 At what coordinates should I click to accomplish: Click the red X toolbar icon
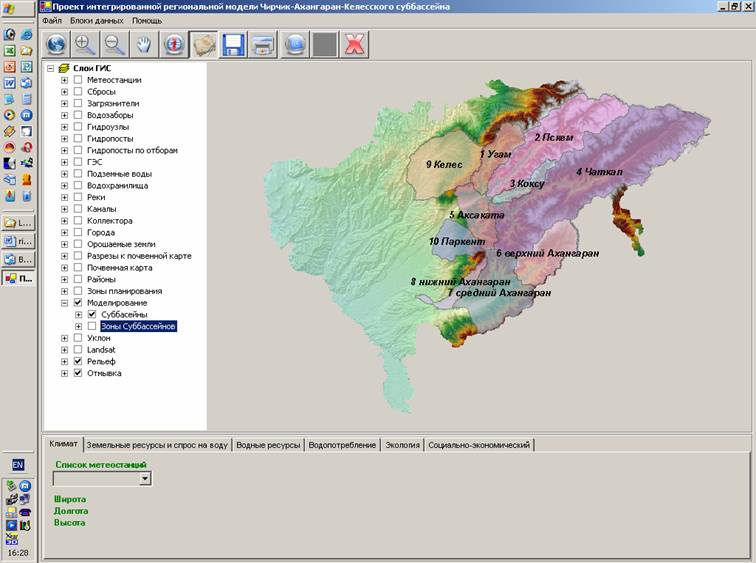tap(353, 44)
